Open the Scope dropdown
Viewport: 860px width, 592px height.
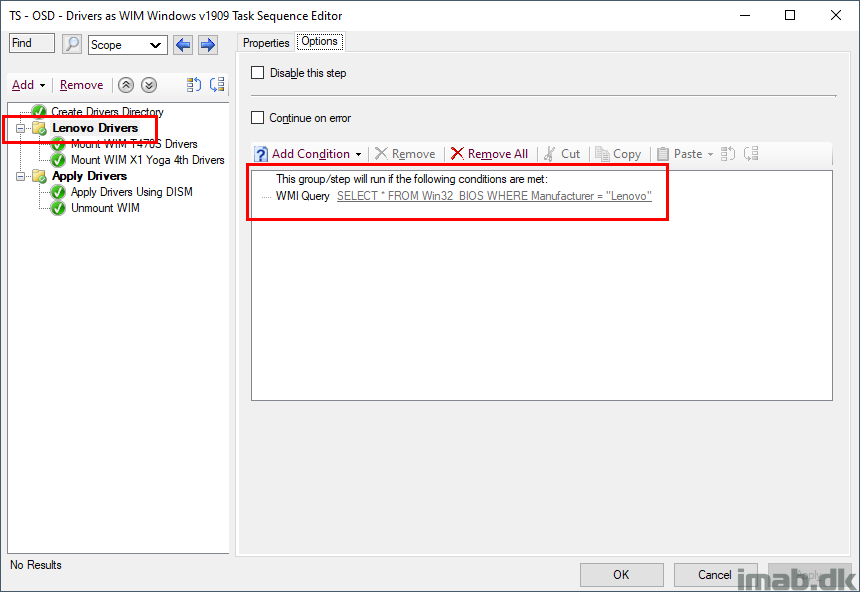click(126, 45)
